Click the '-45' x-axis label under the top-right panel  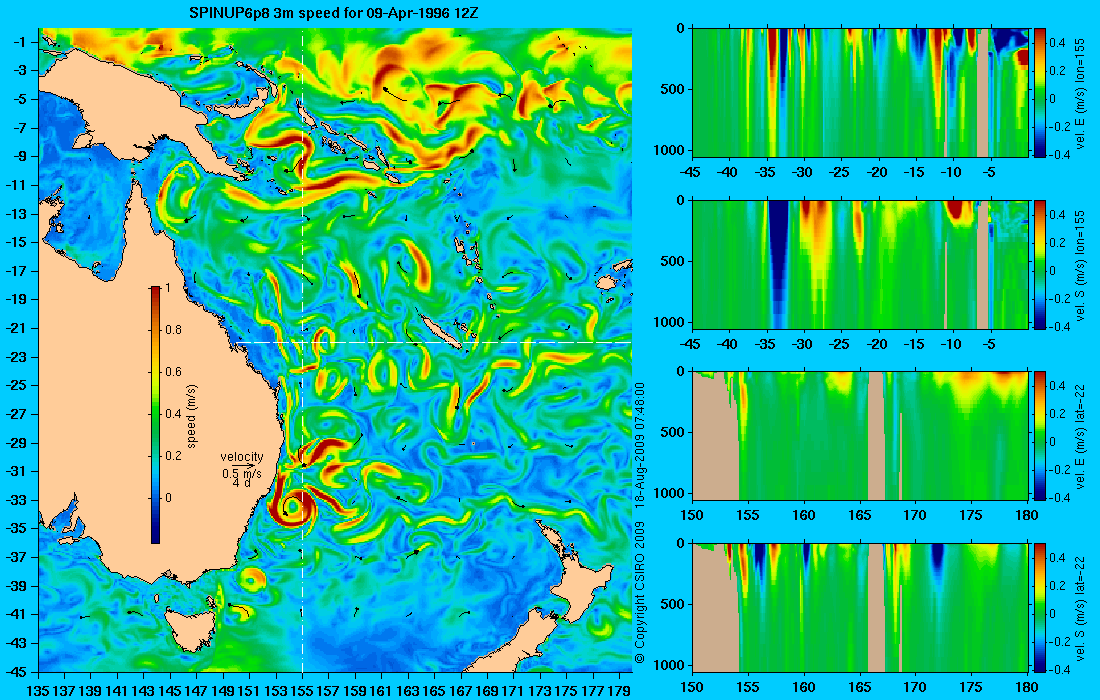point(692,173)
